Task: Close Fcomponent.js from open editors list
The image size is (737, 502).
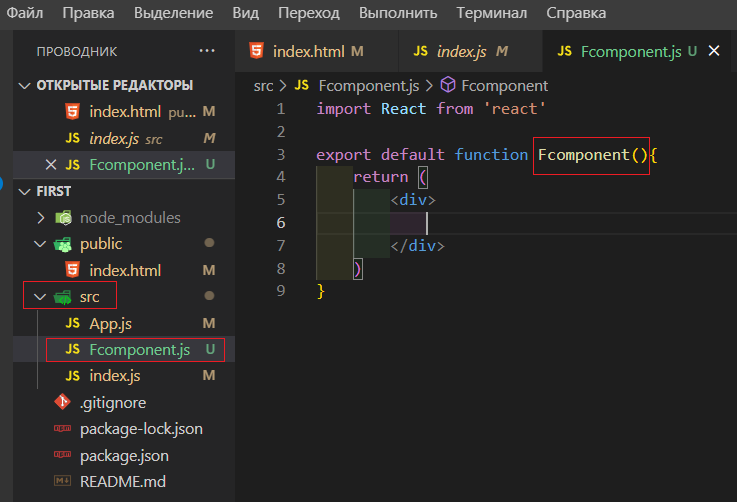Action: click(51, 165)
